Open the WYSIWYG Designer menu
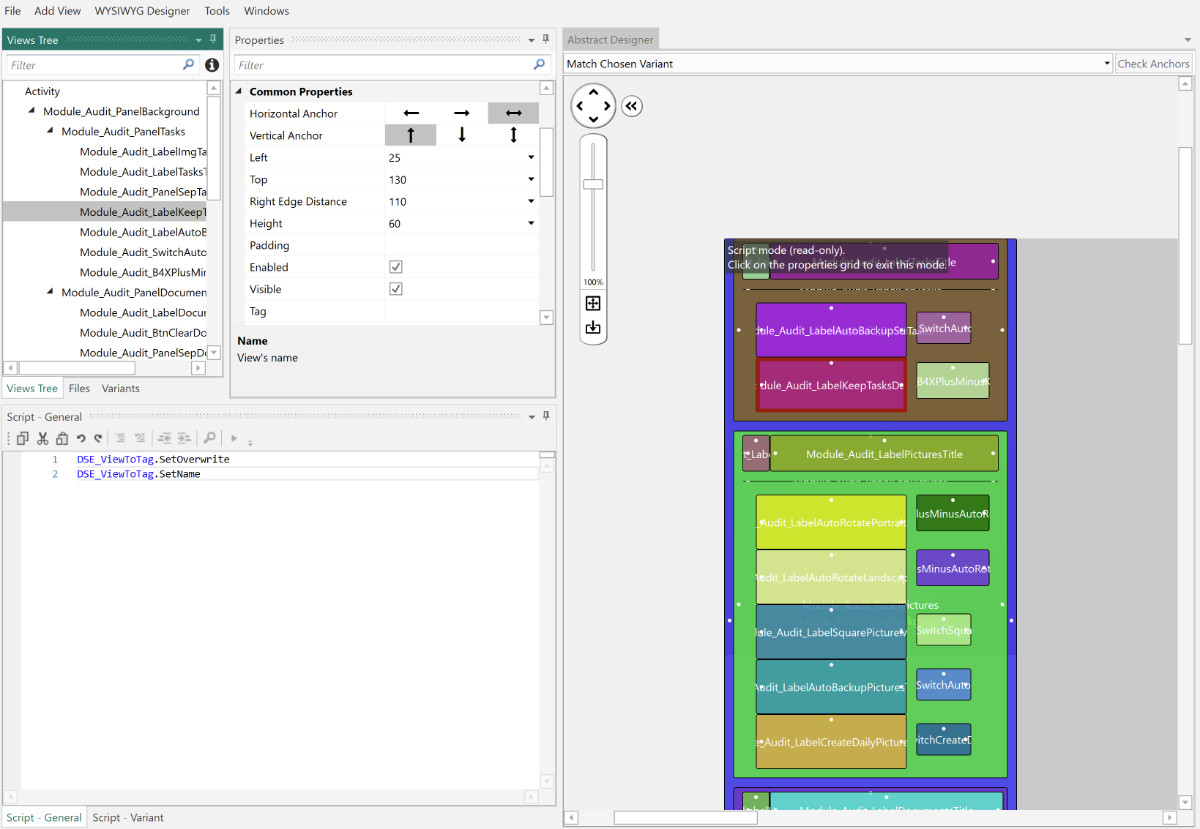 click(x=142, y=11)
